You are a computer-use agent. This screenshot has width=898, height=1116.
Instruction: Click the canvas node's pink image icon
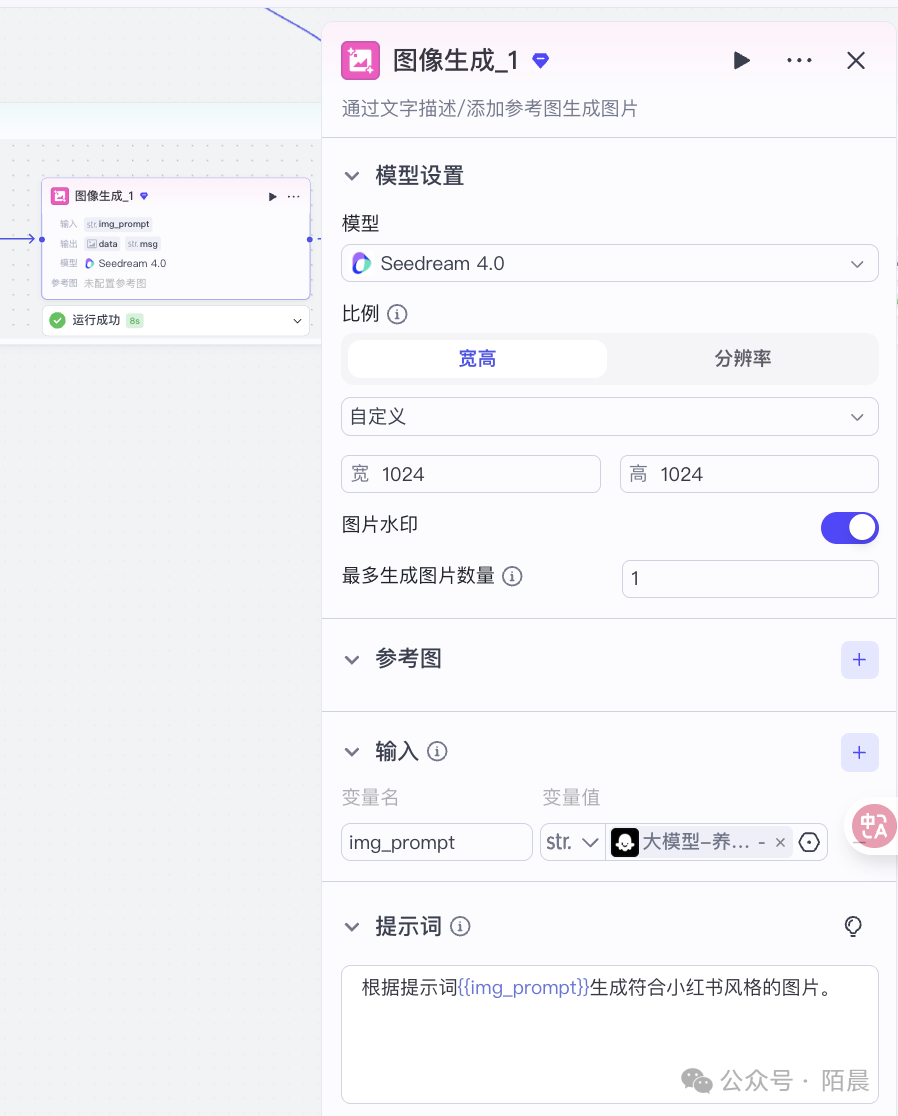click(60, 196)
